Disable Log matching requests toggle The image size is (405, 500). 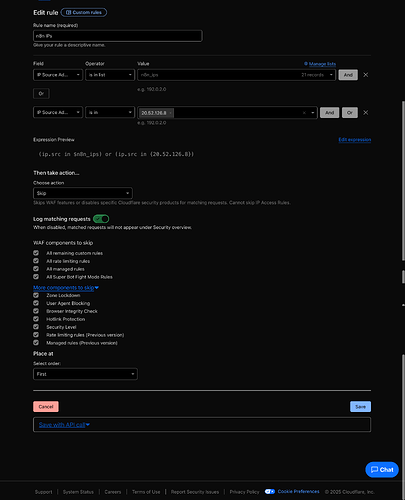point(101,219)
